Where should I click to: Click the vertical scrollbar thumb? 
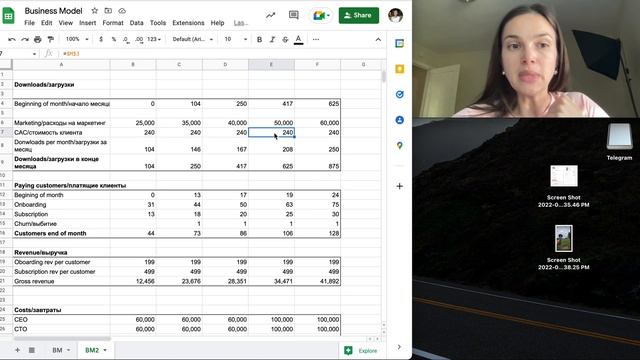pos(384,76)
